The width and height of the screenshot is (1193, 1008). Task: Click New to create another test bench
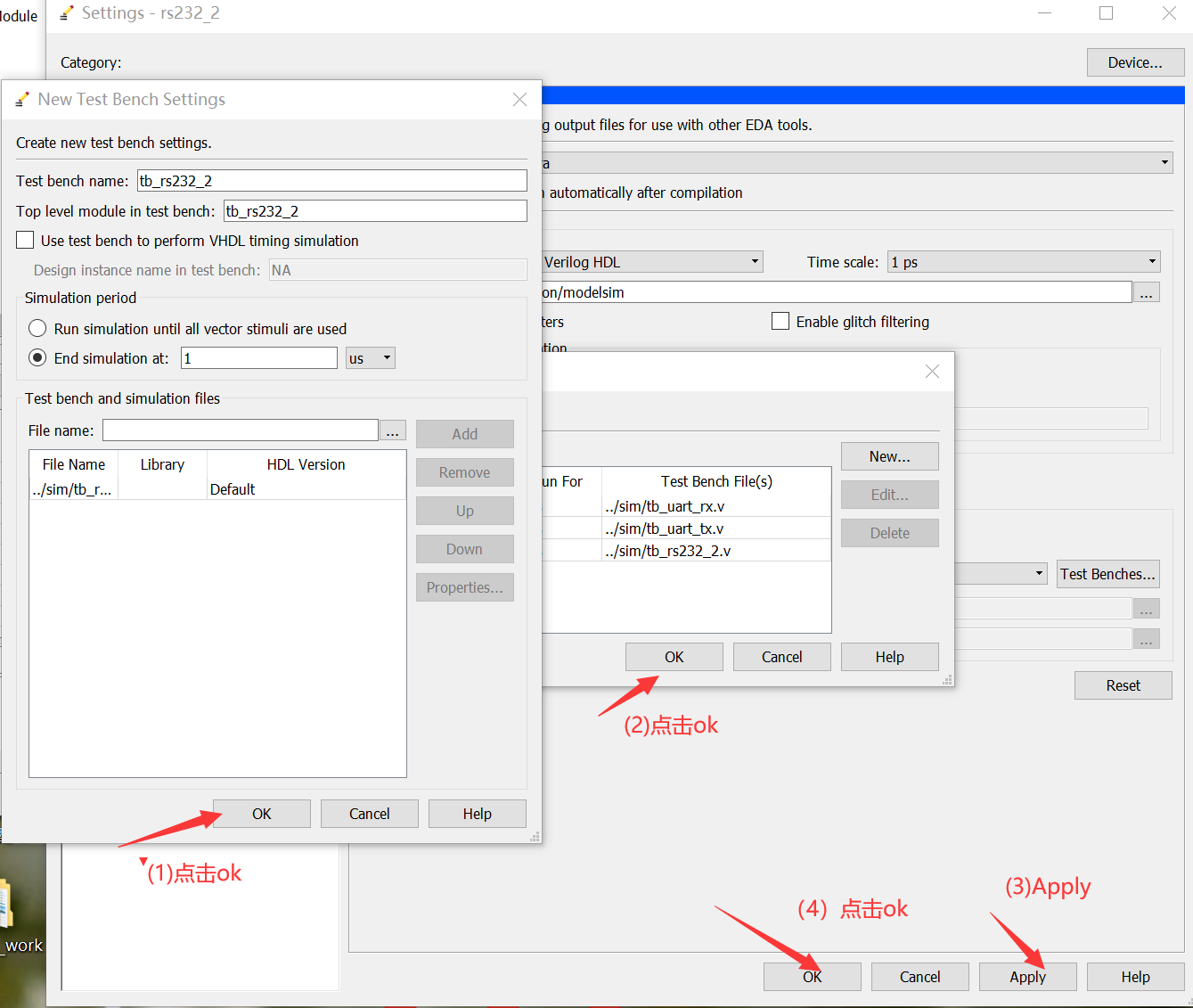pyautogui.click(x=889, y=455)
